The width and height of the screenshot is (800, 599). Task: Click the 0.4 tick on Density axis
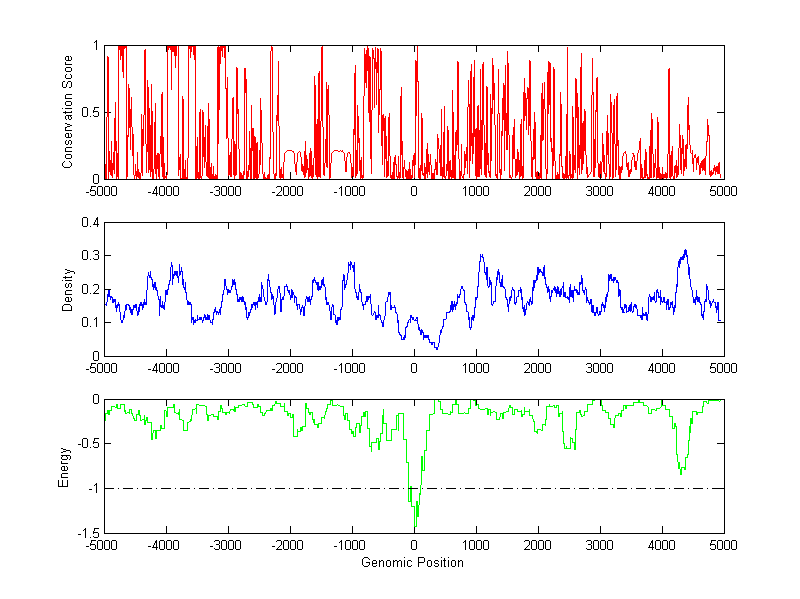tap(90, 223)
